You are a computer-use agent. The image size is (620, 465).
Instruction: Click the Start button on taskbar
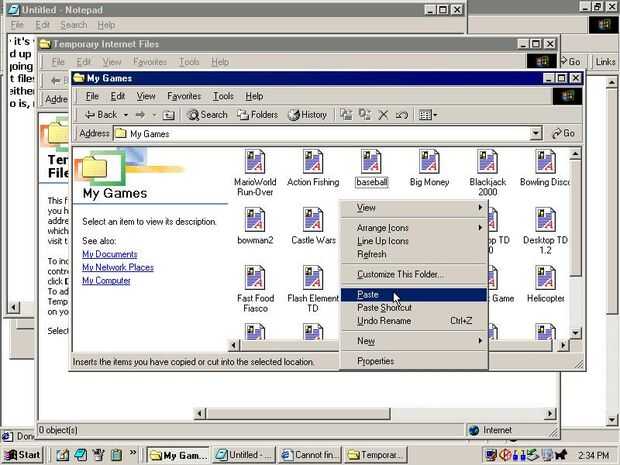(23, 455)
